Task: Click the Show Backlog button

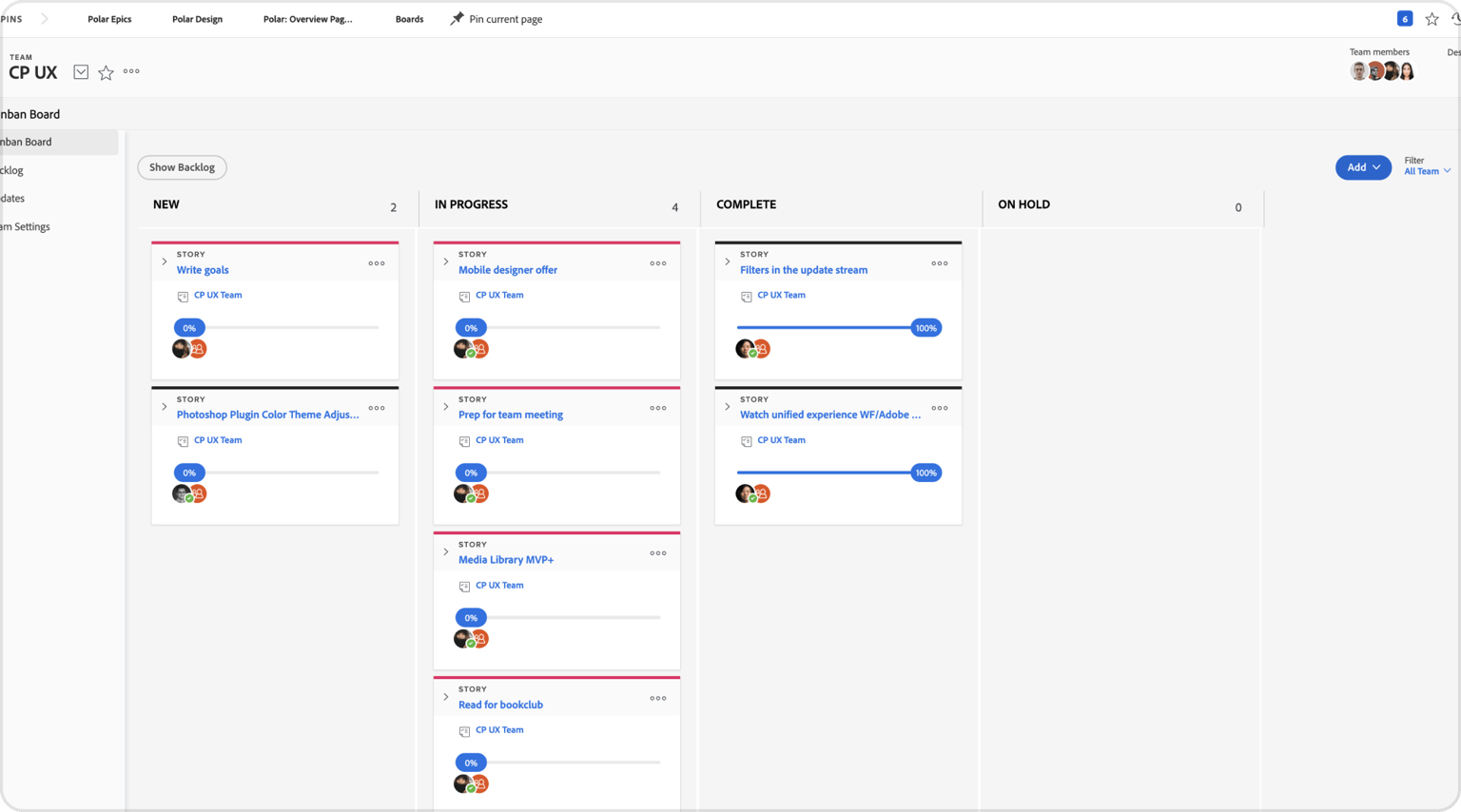Action: tap(182, 167)
